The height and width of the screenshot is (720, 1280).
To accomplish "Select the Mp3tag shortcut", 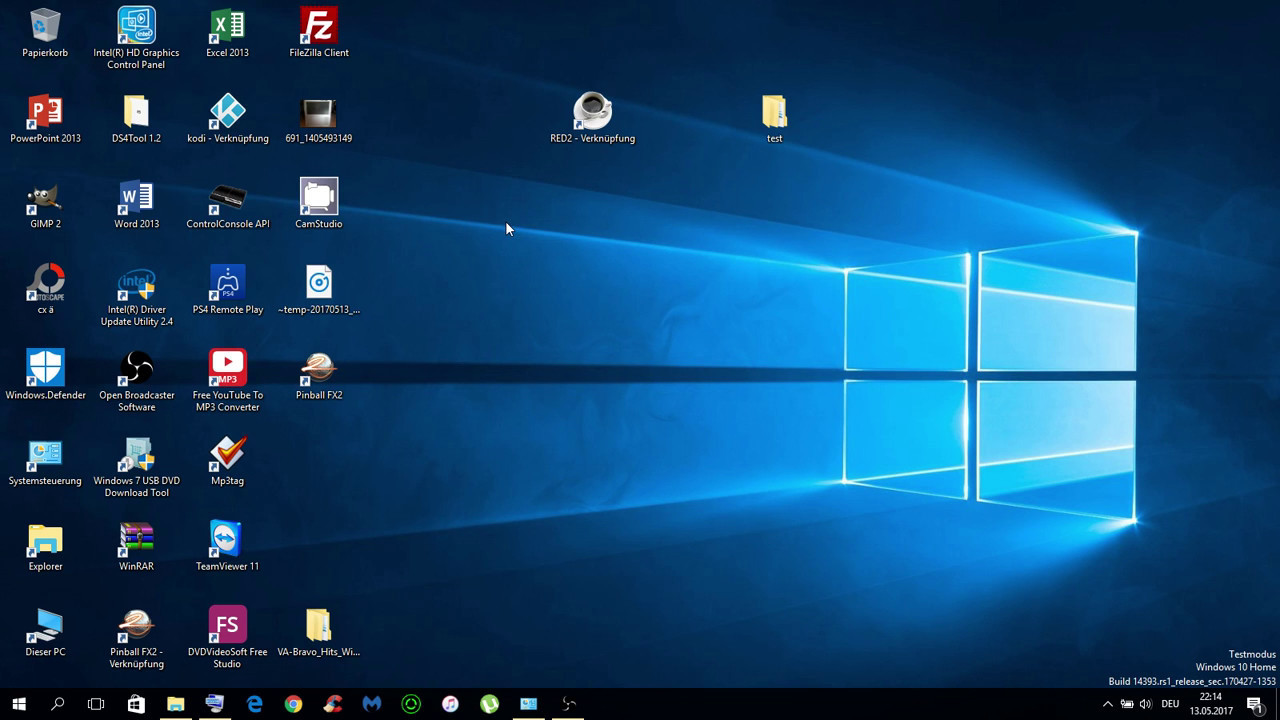I will pos(227,454).
